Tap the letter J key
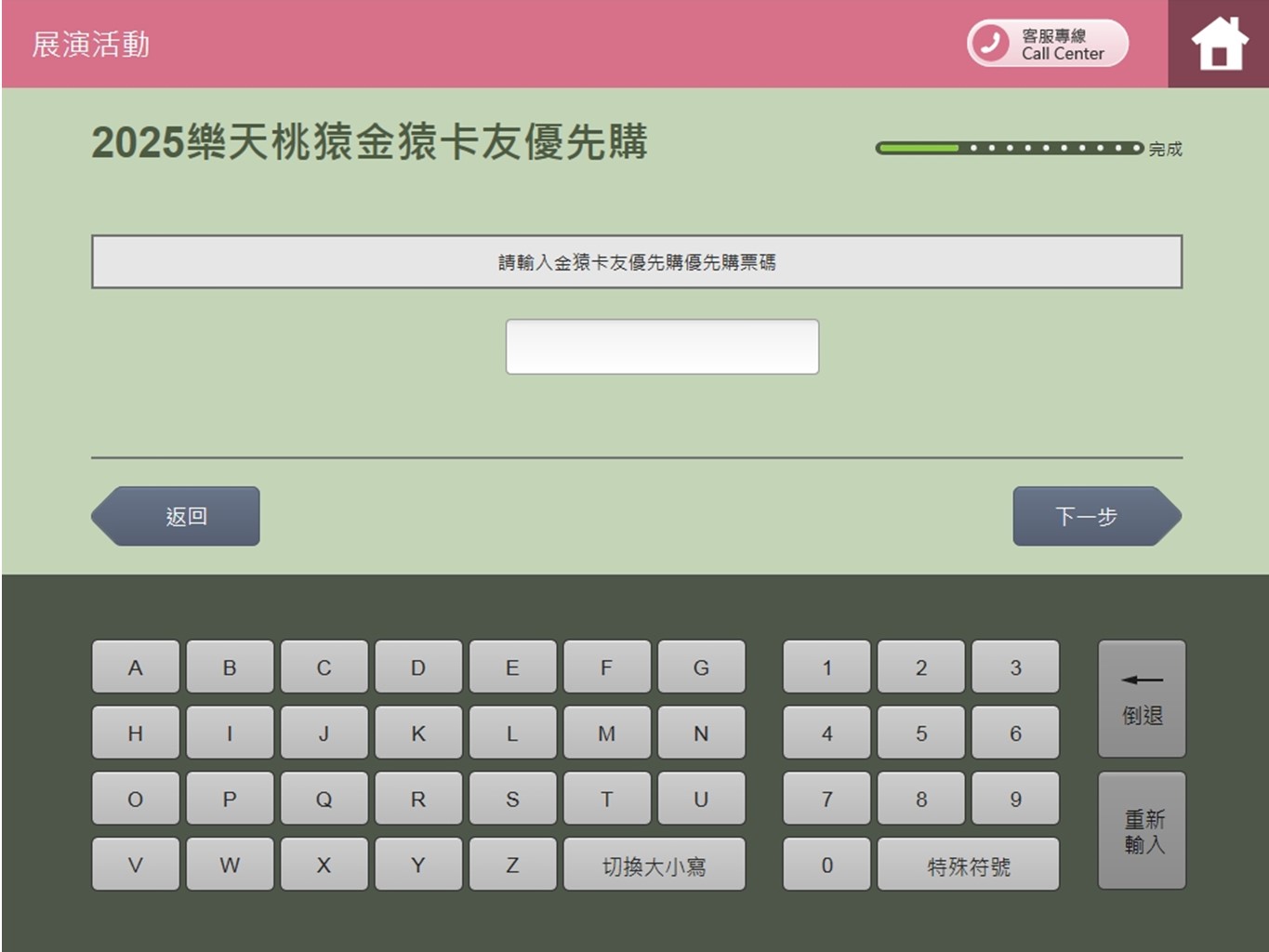1269x952 pixels. (324, 733)
